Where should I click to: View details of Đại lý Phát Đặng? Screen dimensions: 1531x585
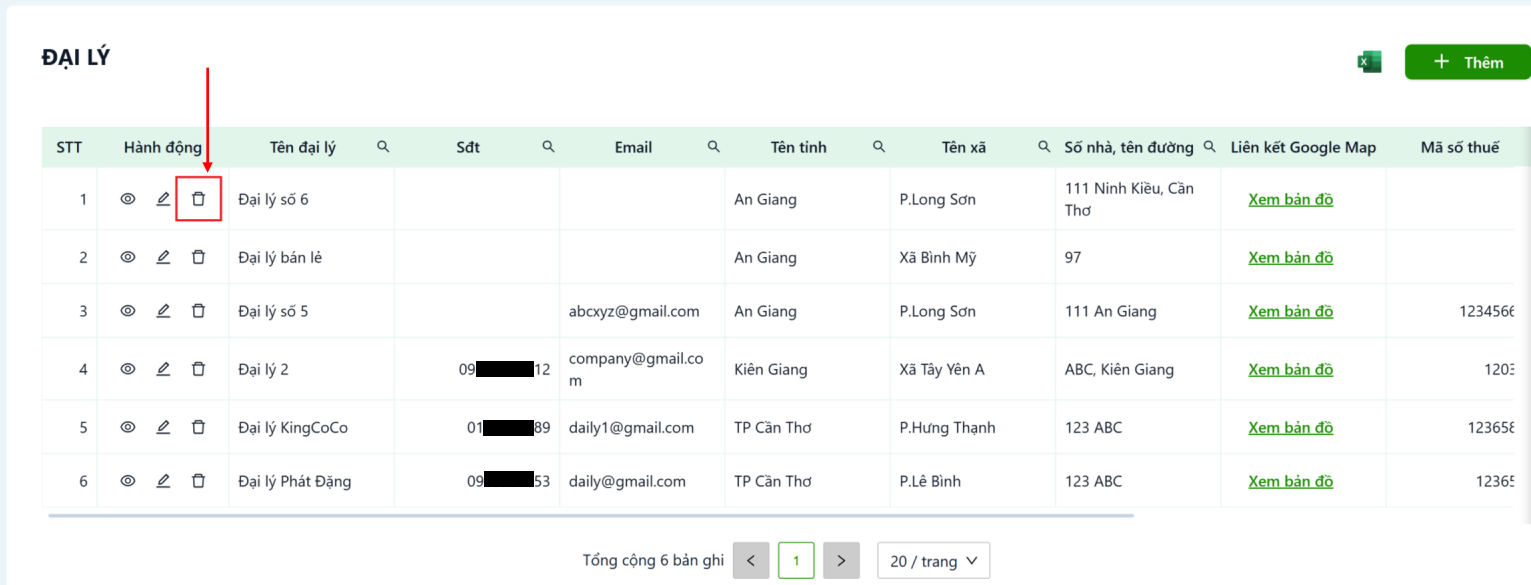128,481
